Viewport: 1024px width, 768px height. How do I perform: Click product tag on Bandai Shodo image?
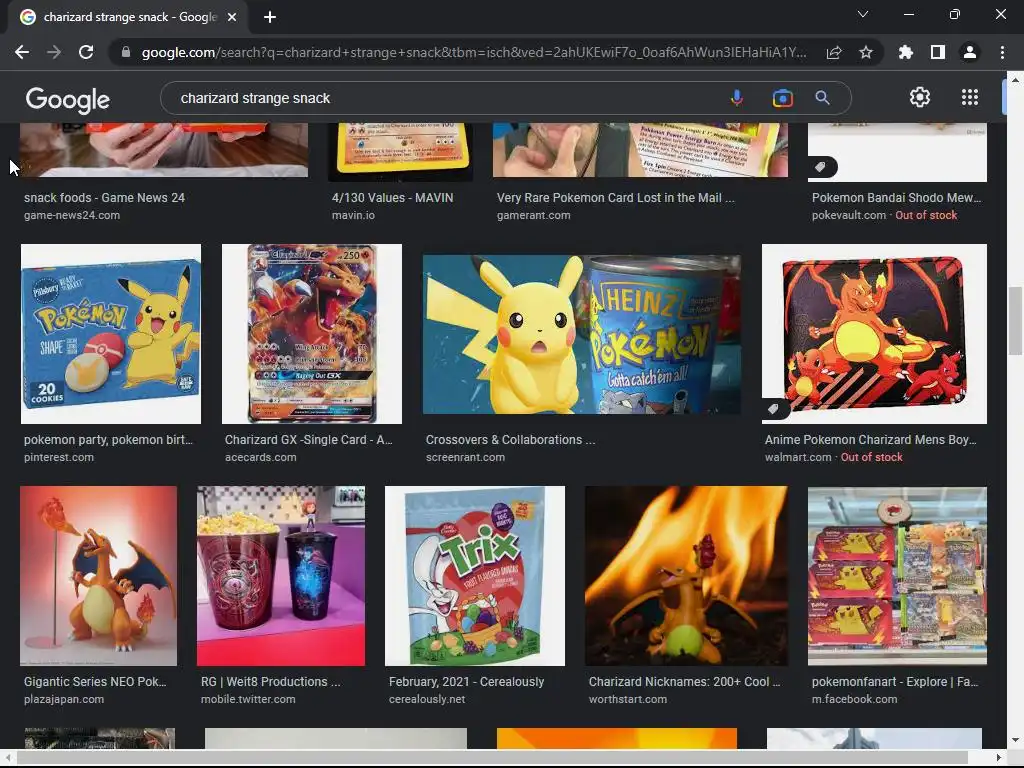(820, 167)
